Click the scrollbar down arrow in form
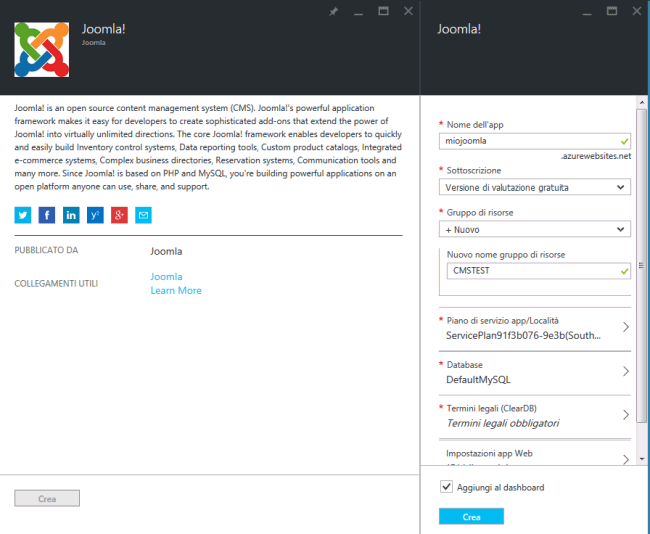Screen dimensions: 650x534 [x=642, y=459]
